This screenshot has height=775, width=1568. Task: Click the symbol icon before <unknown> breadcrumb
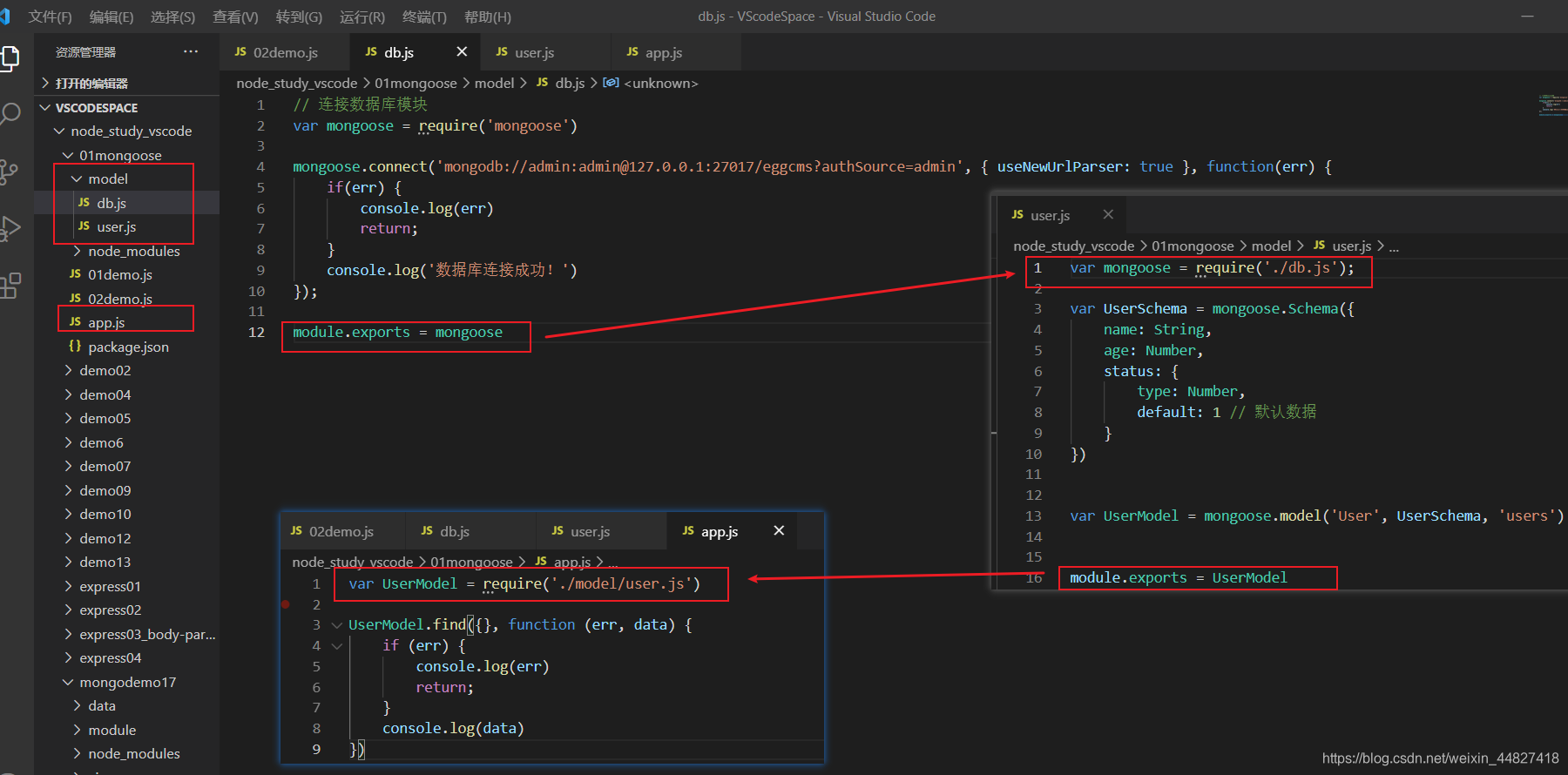tap(611, 83)
